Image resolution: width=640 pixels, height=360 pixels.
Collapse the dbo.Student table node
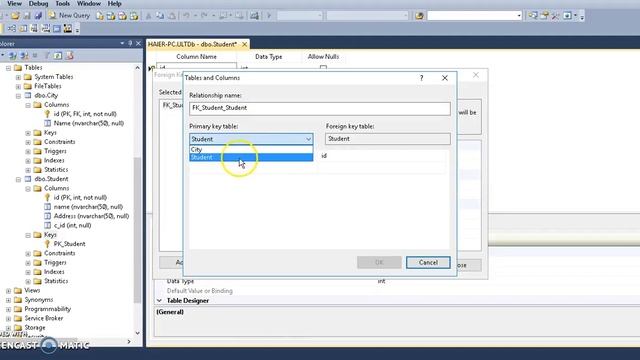(x=18, y=179)
